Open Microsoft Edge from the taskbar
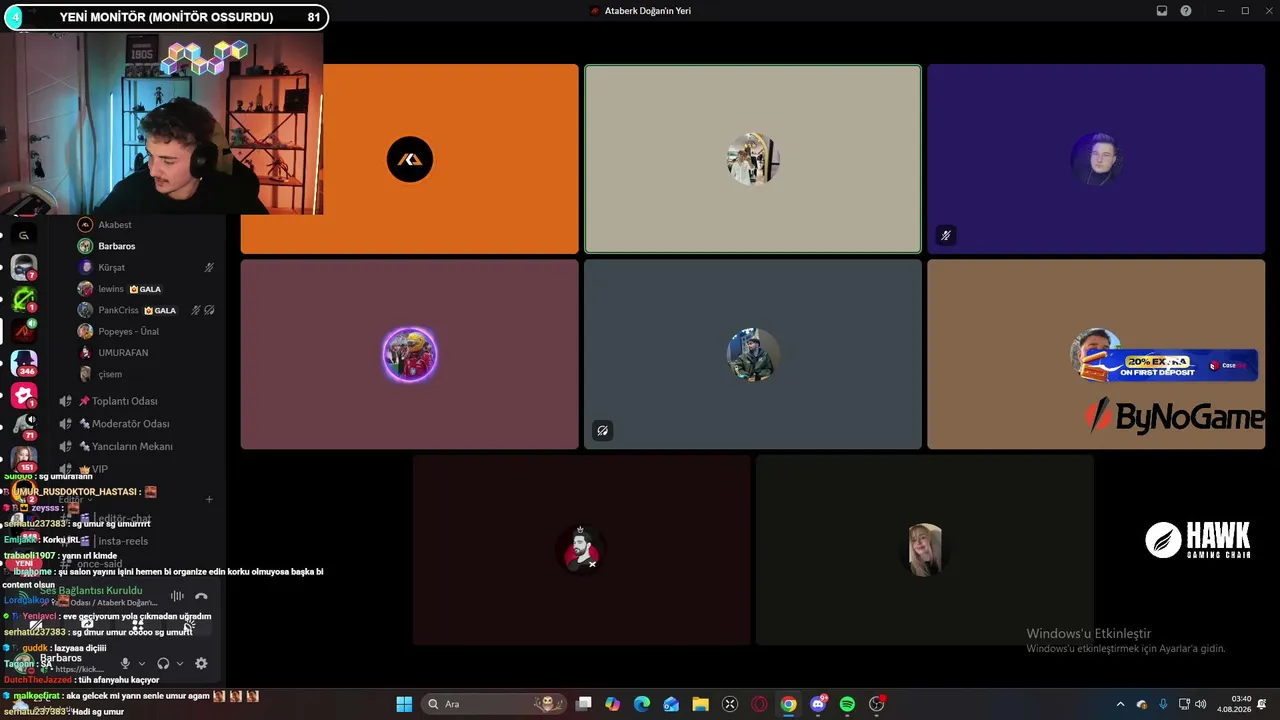This screenshot has width=1280, height=720. 642,704
